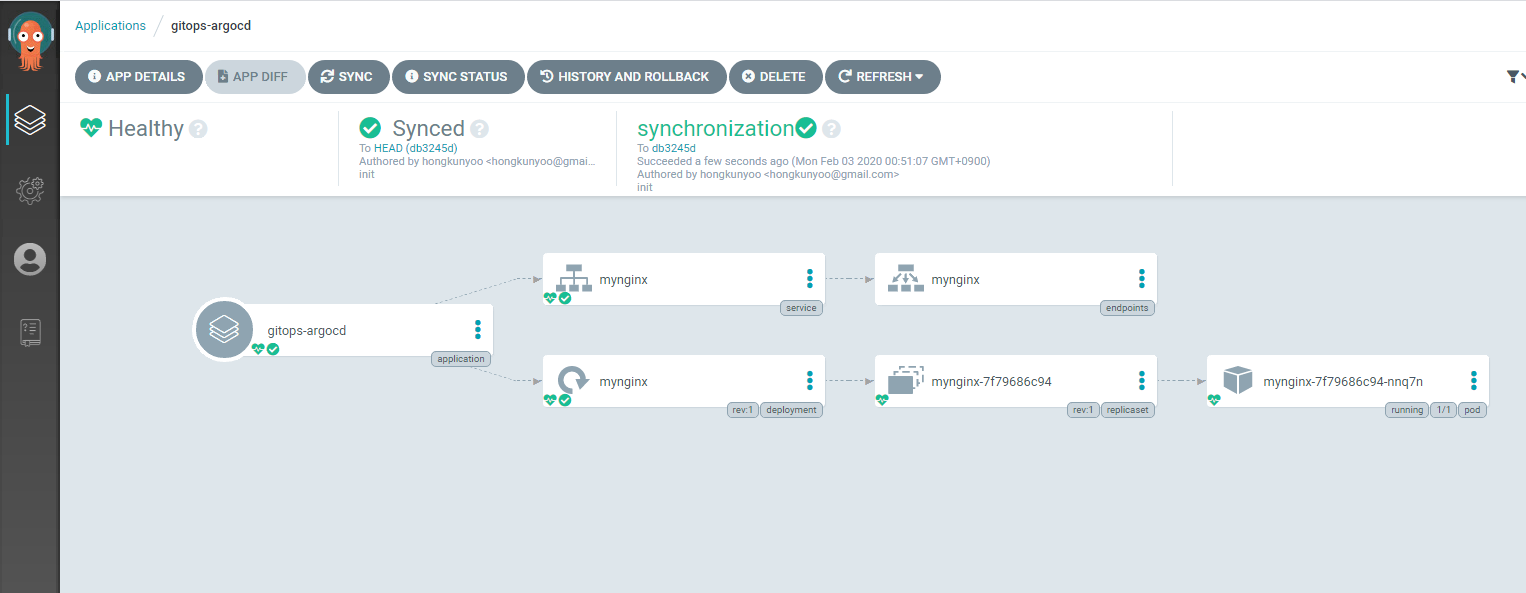Open APP DETAILS panel
Screen dimensions: 1526x593
pos(138,77)
